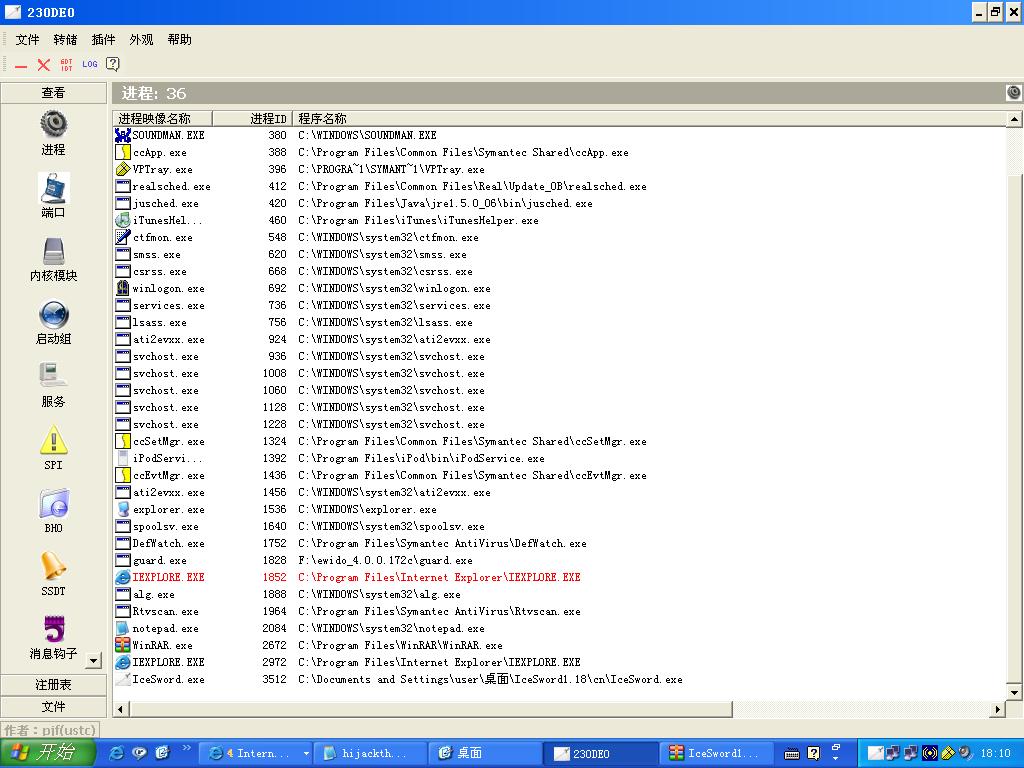The height and width of the screenshot is (768, 1024).
Task: Open the 帮助 menu
Action: point(180,40)
